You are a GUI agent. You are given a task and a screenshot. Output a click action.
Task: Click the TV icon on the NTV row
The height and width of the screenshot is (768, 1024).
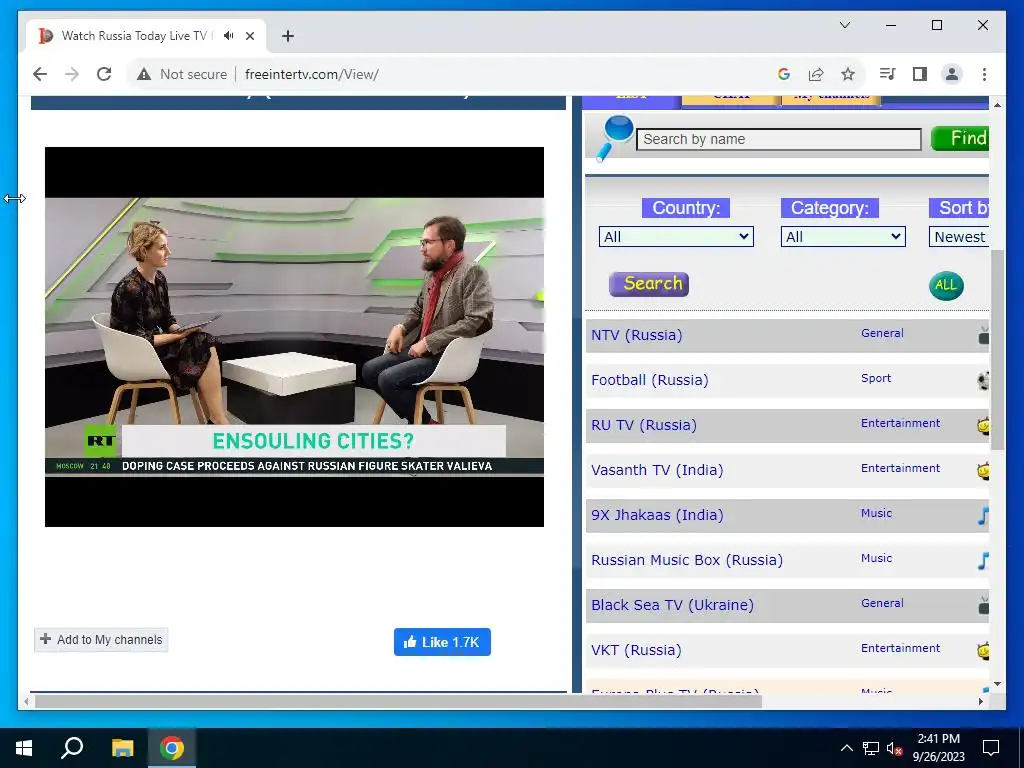coord(984,336)
